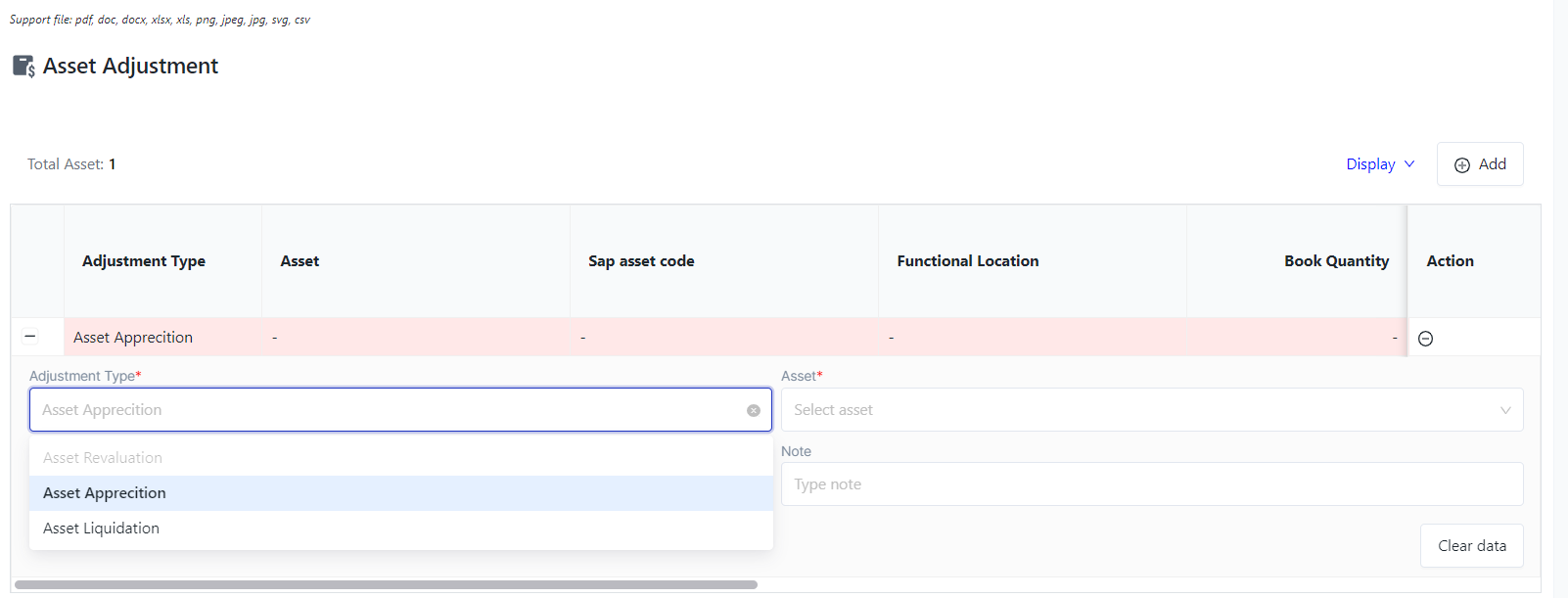Image resolution: width=1568 pixels, height=598 pixels.
Task: Click the horizontal scrollbar under the table
Action: tap(386, 585)
